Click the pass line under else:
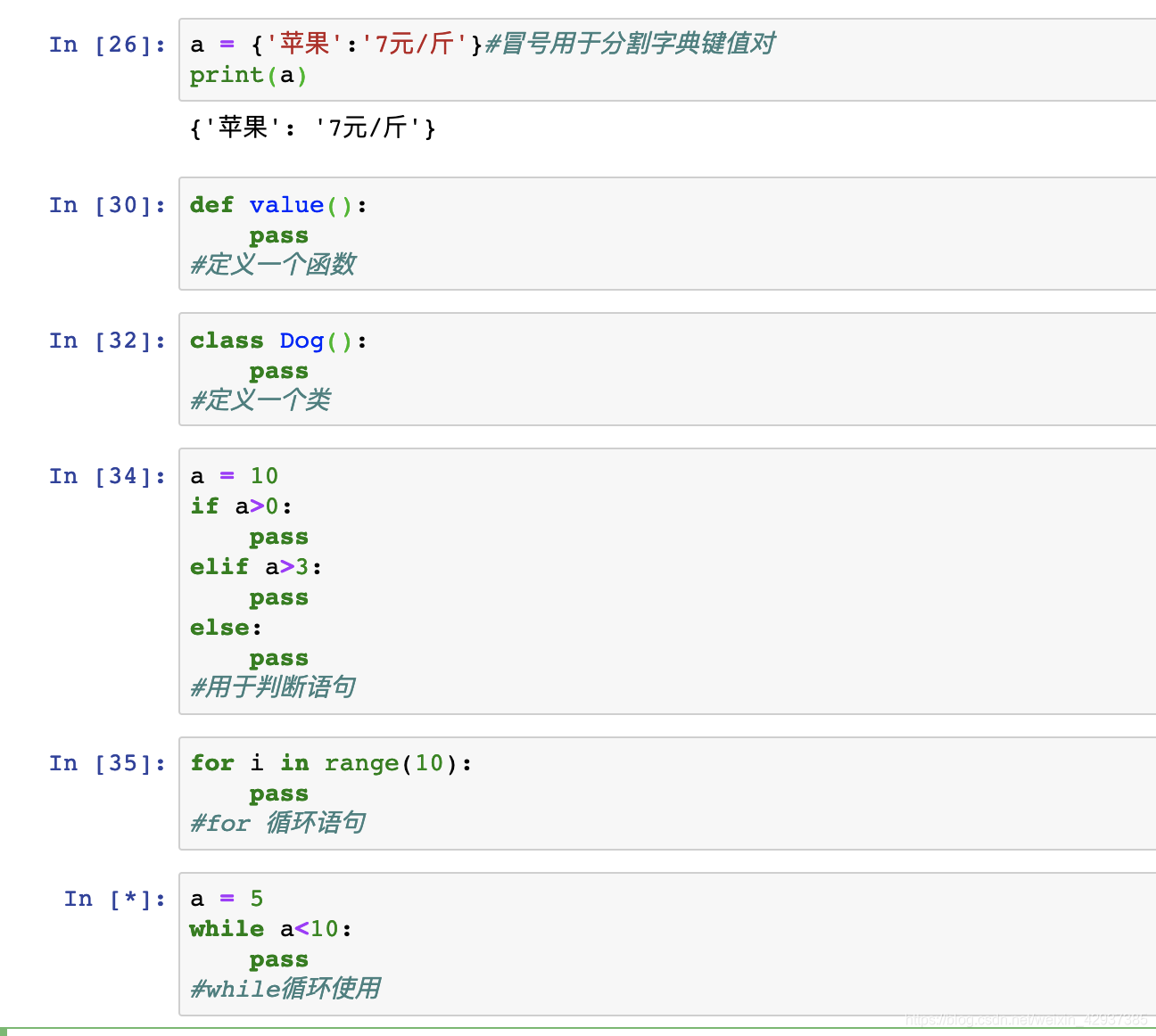 [x=279, y=659]
